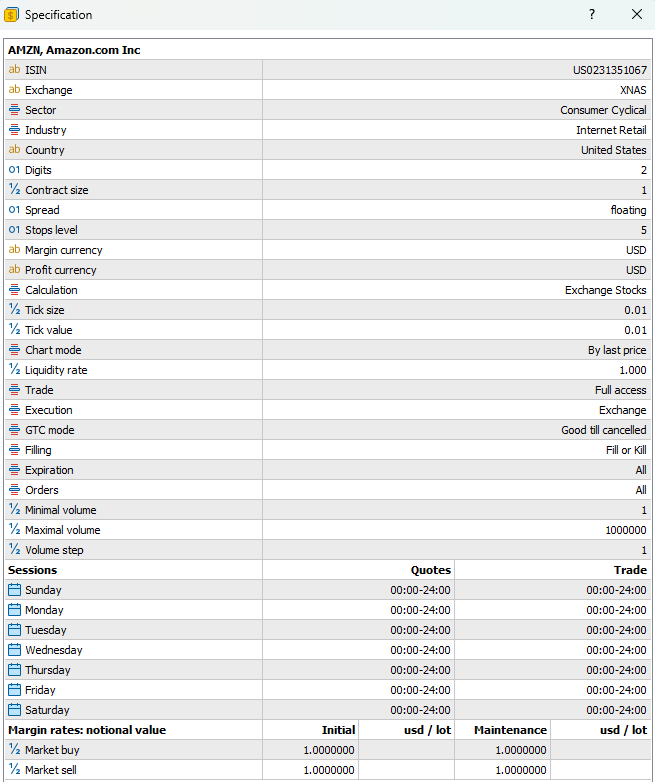The image size is (655, 782).
Task: Click the Calculation row enum icon
Action: (14, 290)
